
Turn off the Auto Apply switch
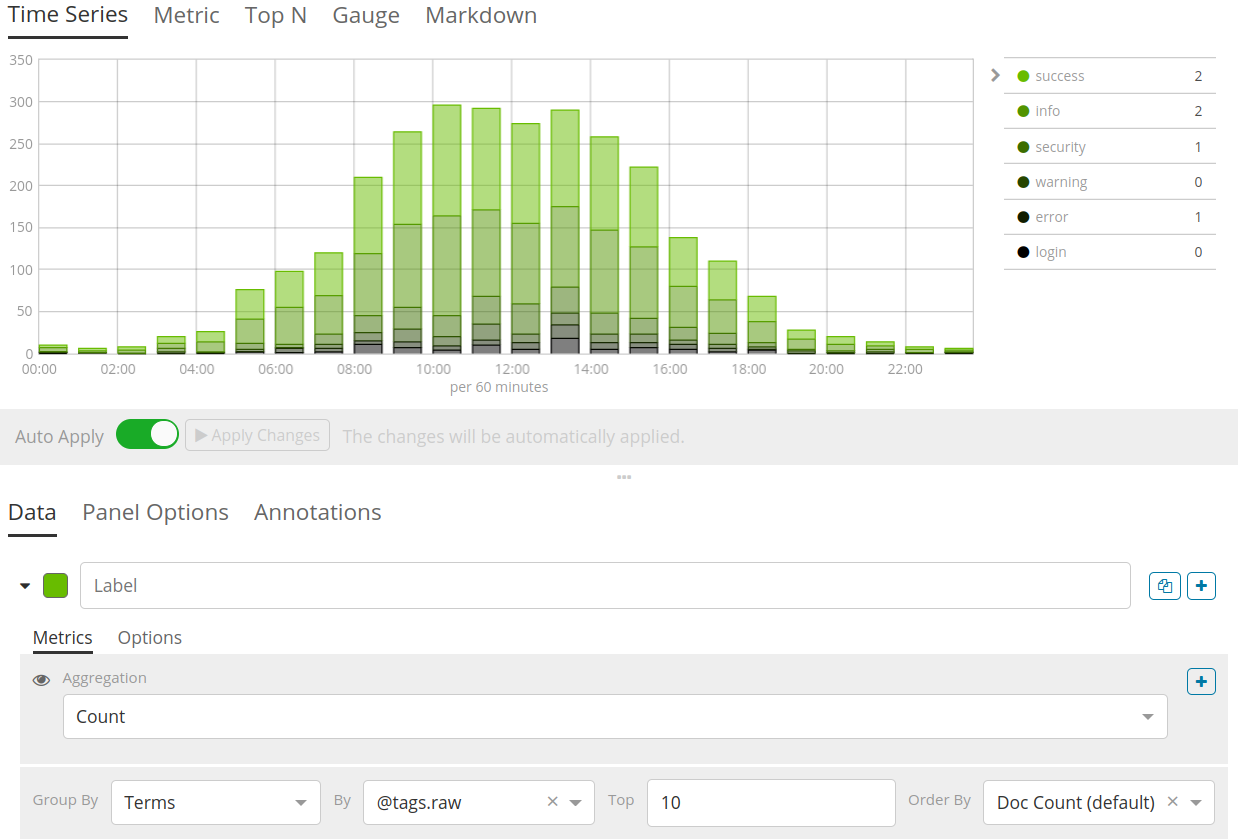pos(147,434)
